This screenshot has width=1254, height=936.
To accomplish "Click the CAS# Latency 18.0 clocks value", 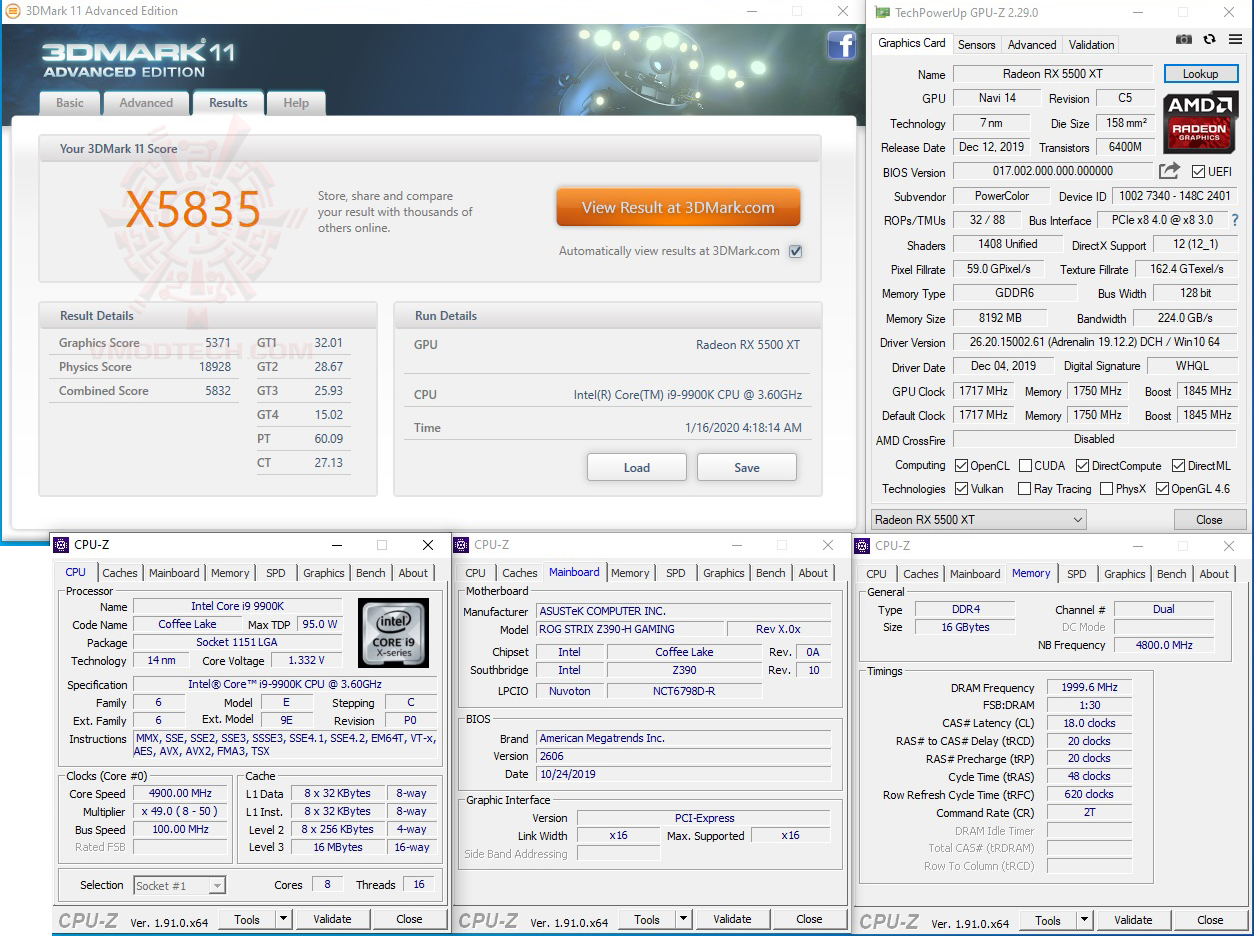I will coord(1089,723).
